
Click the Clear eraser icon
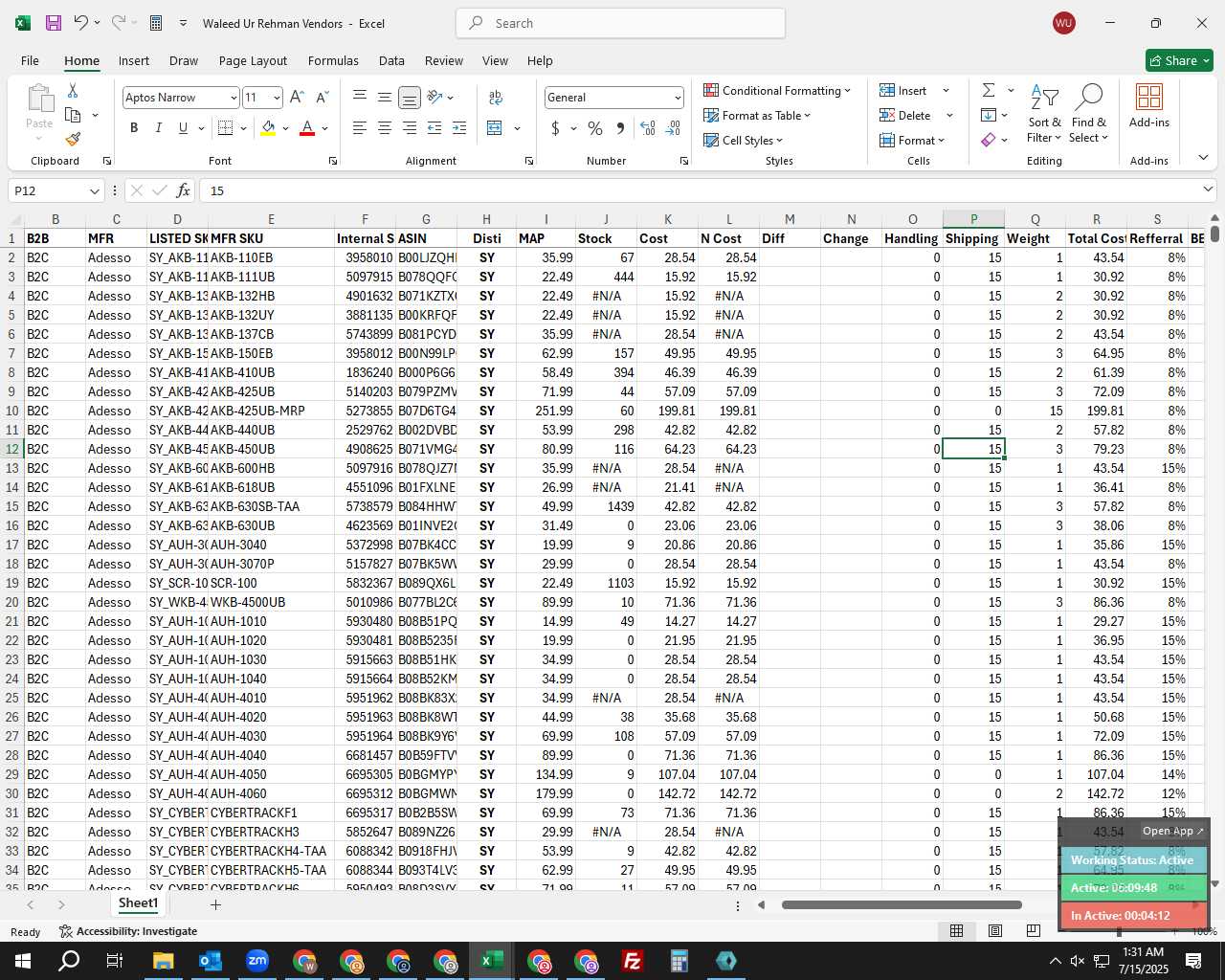pos(989,140)
